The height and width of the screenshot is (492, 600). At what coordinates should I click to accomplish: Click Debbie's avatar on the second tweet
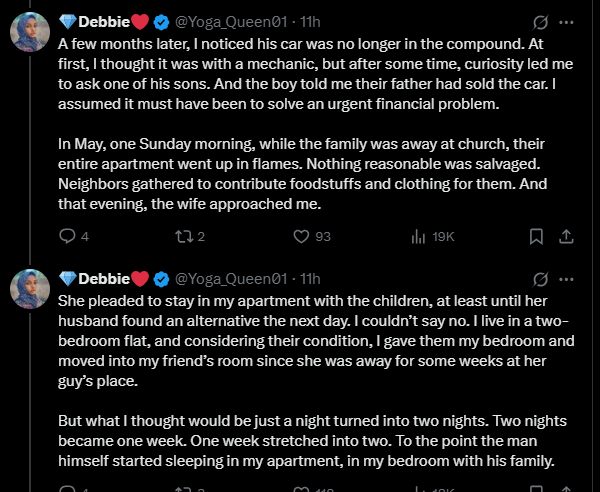click(31, 290)
